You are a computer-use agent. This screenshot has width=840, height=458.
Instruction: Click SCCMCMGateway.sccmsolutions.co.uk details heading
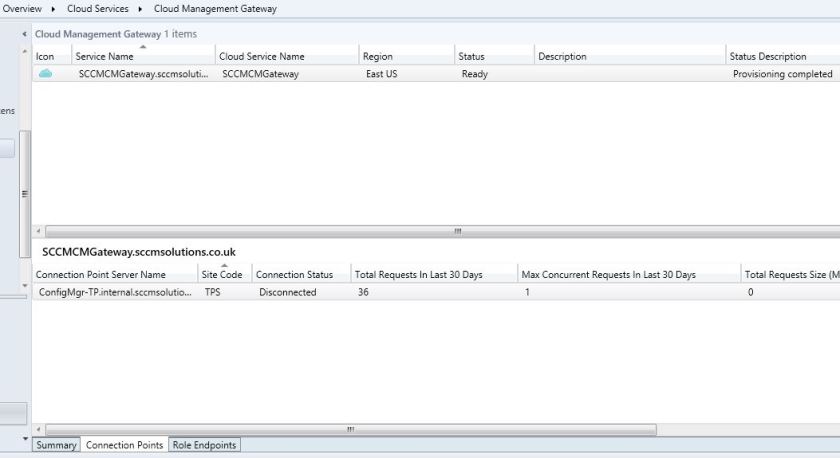click(x=139, y=252)
